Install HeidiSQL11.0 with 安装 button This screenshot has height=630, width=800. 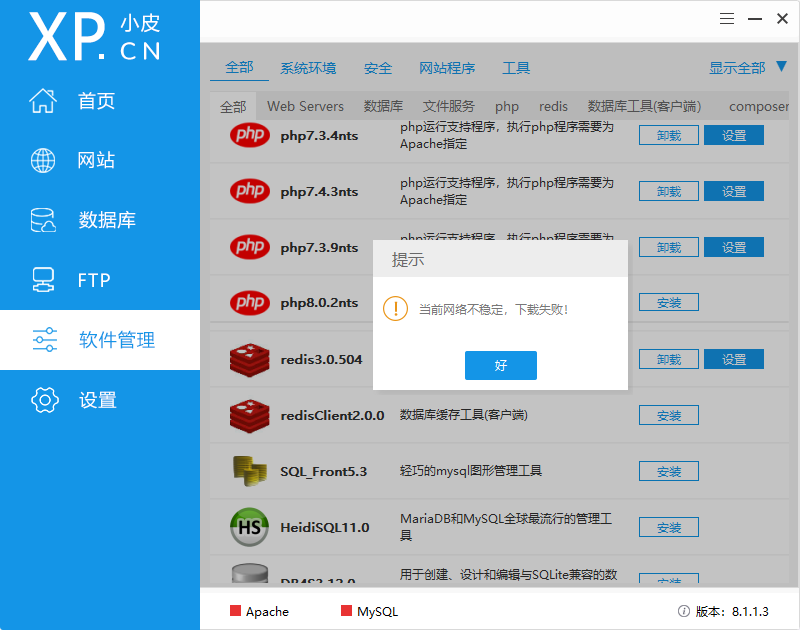pos(669,527)
